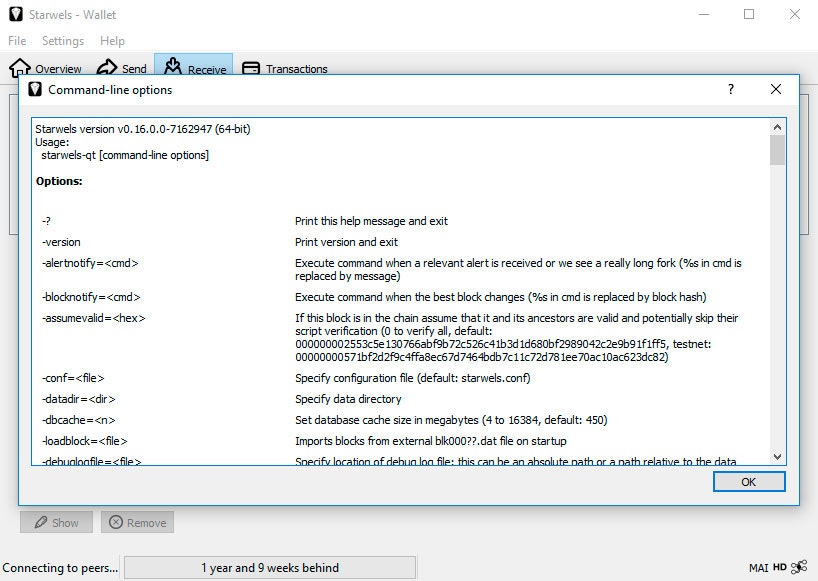Click the 'Starwels version v0.16.0.0-7162947 (64-bit)' line
The image size is (818, 581).
pos(143,129)
